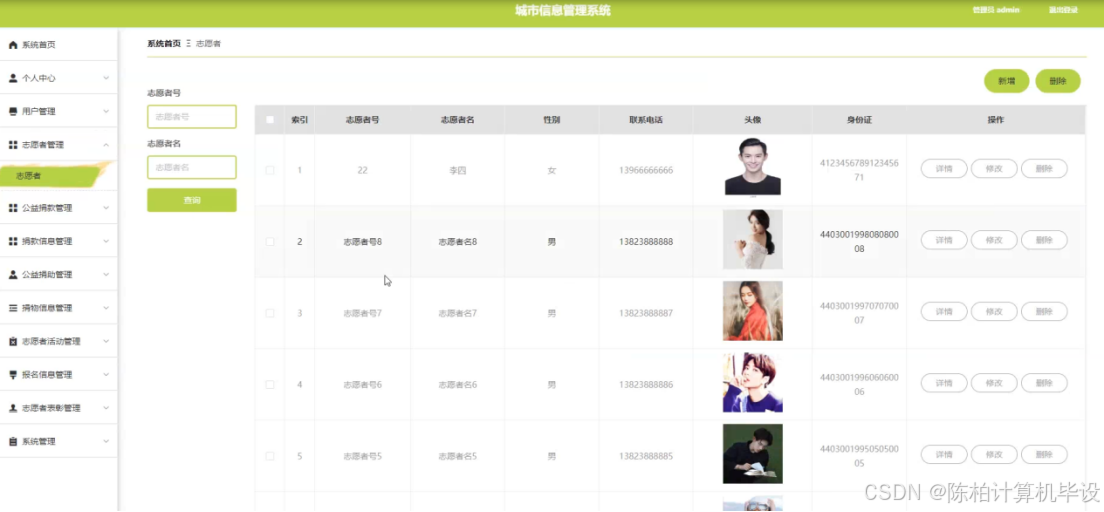Click cell 志愿者号8
The height and width of the screenshot is (512, 1104).
coord(363,242)
